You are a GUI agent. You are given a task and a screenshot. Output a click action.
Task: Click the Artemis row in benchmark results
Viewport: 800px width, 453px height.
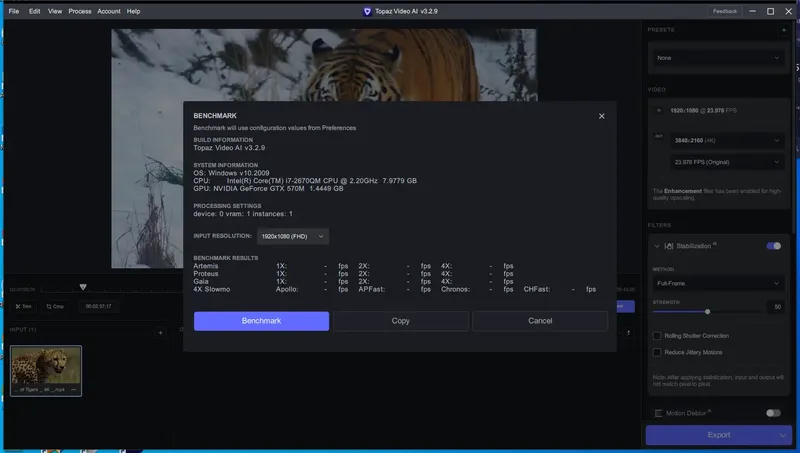point(353,266)
